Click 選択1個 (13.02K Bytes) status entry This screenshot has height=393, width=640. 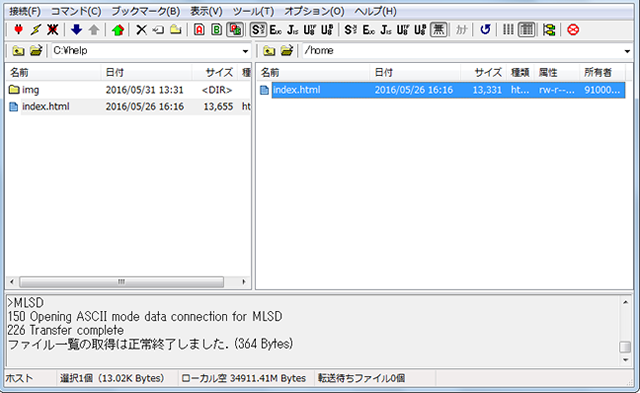click(x=112, y=378)
